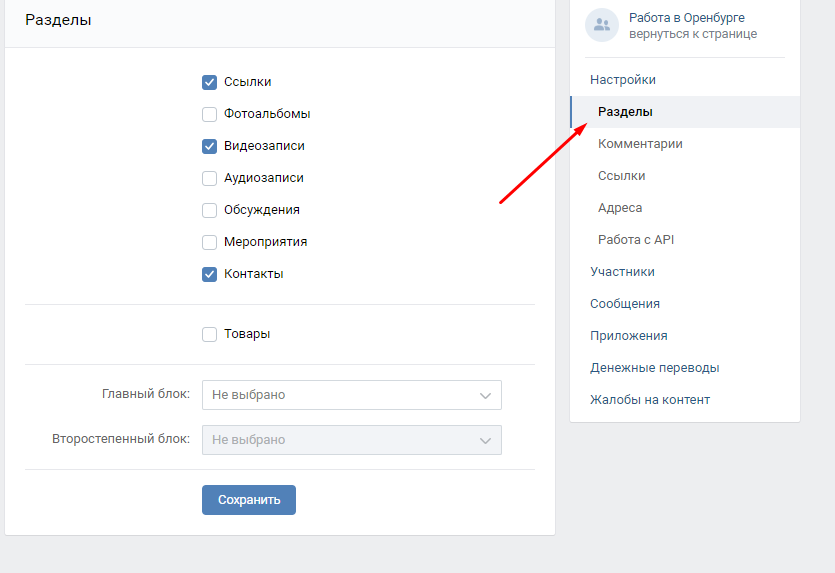
Task: Open the Настройки menu item
Action: coord(623,80)
